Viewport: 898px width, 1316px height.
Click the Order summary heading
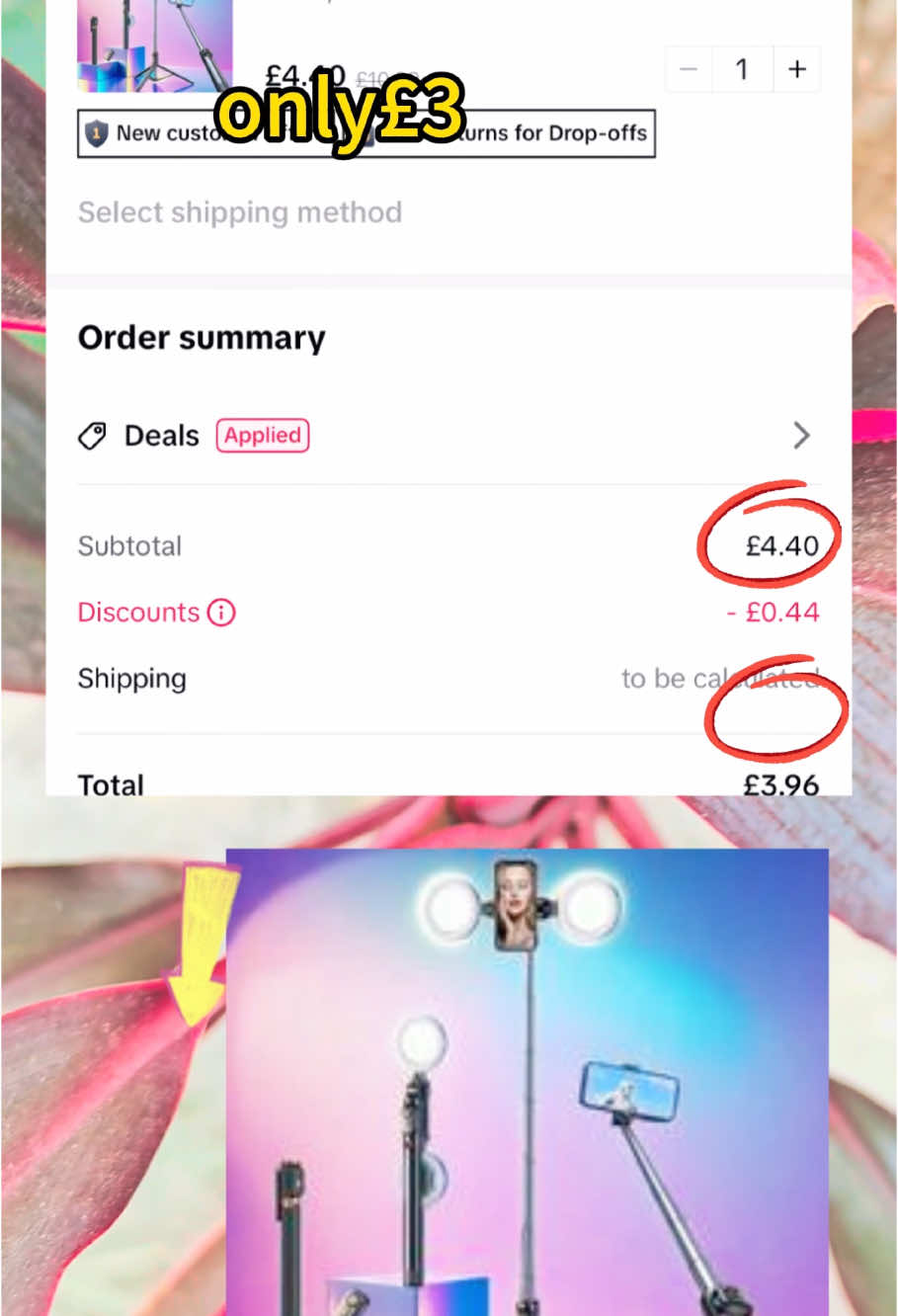202,338
